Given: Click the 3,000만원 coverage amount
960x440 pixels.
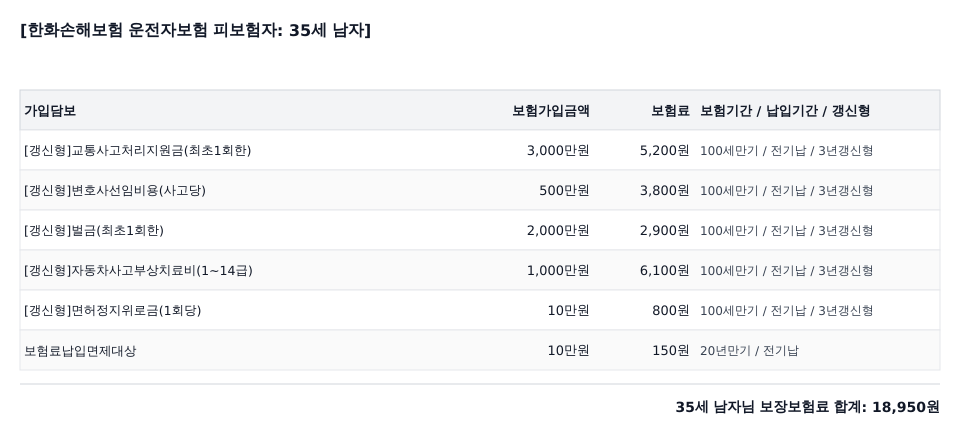Looking at the screenshot, I should click(x=558, y=151).
